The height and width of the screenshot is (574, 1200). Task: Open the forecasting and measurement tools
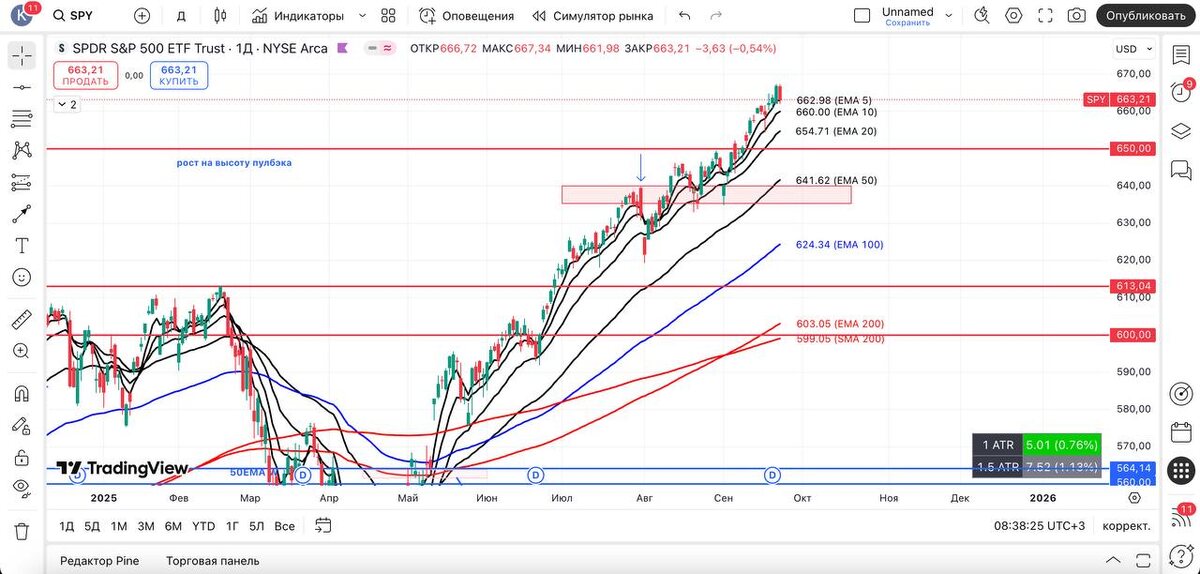tap(22, 182)
